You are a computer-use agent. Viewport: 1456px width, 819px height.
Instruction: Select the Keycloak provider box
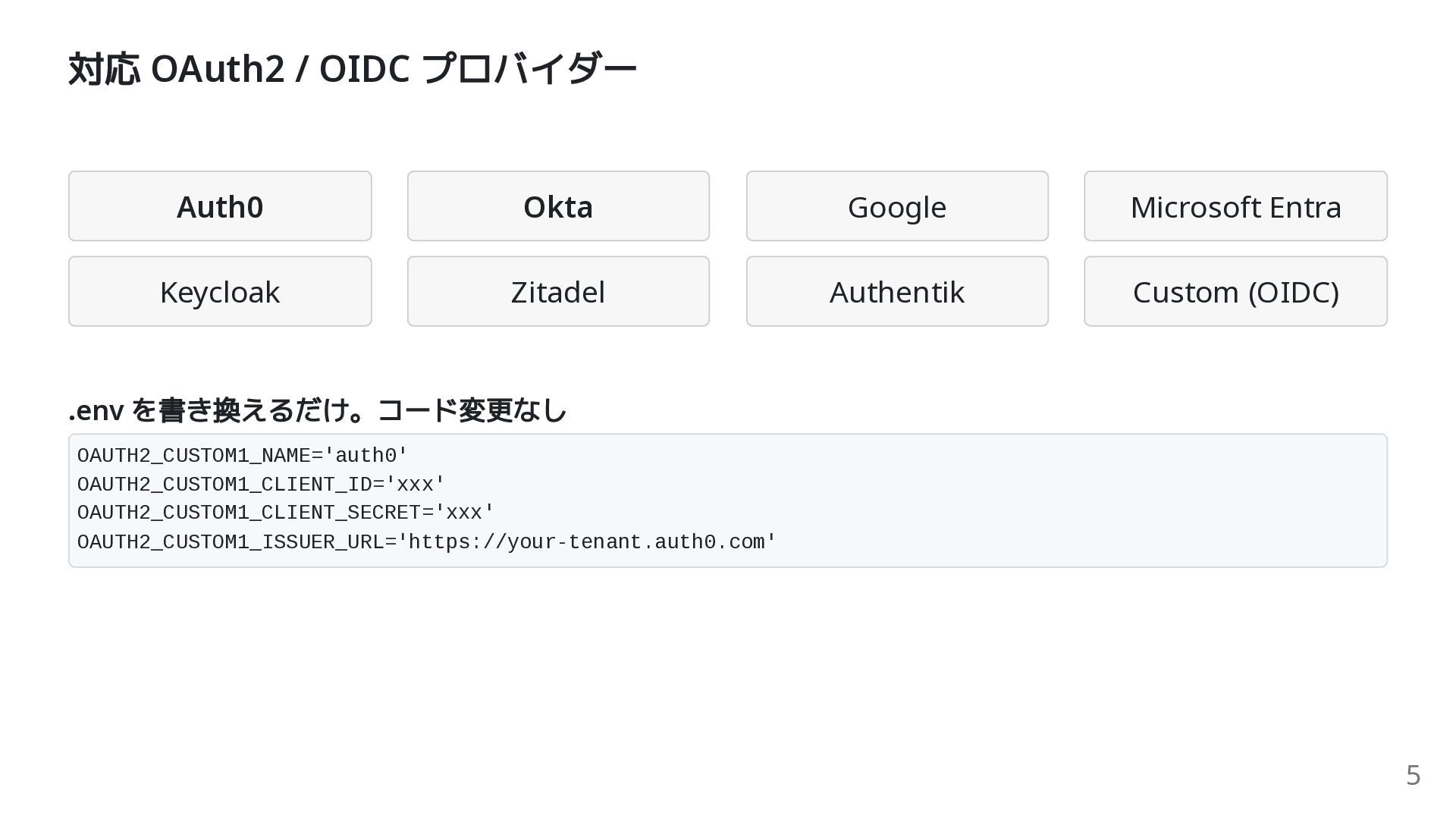[220, 291]
